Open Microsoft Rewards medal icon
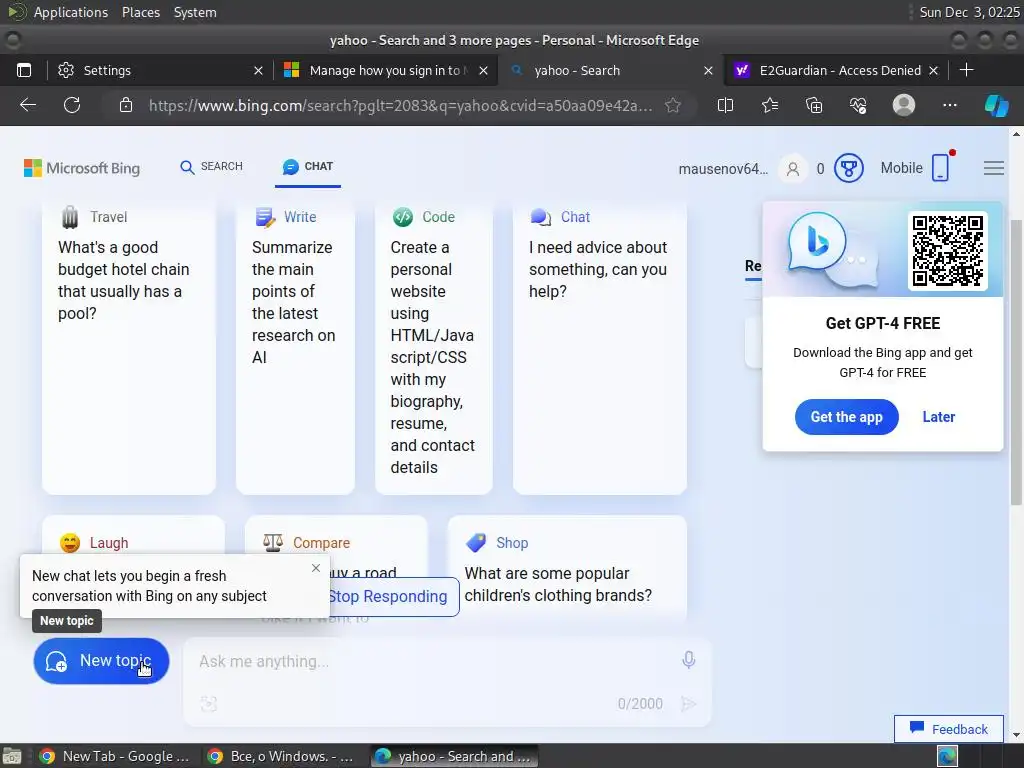This screenshot has width=1024, height=768. point(848,168)
